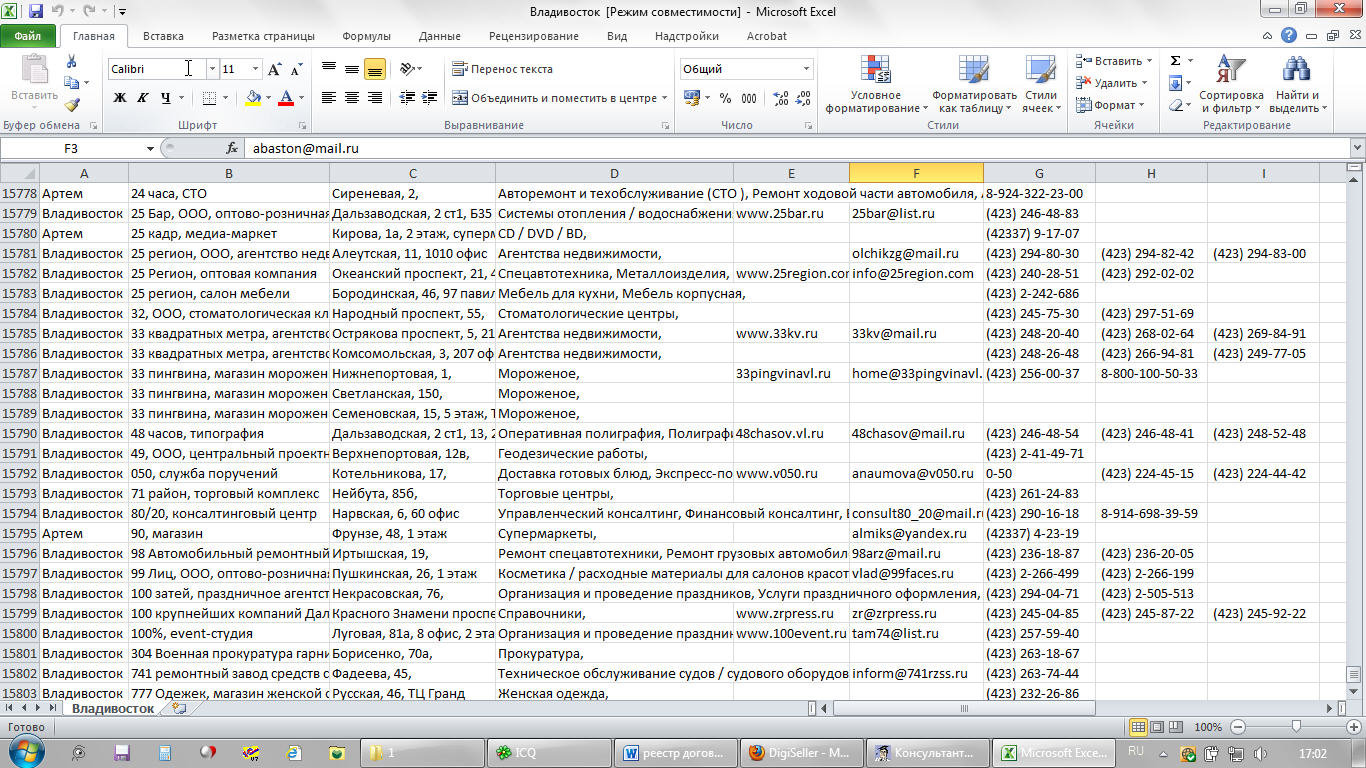Screen dimensions: 1366x768
Task: Click Перенос текста (Wrap text)
Action: pos(502,69)
